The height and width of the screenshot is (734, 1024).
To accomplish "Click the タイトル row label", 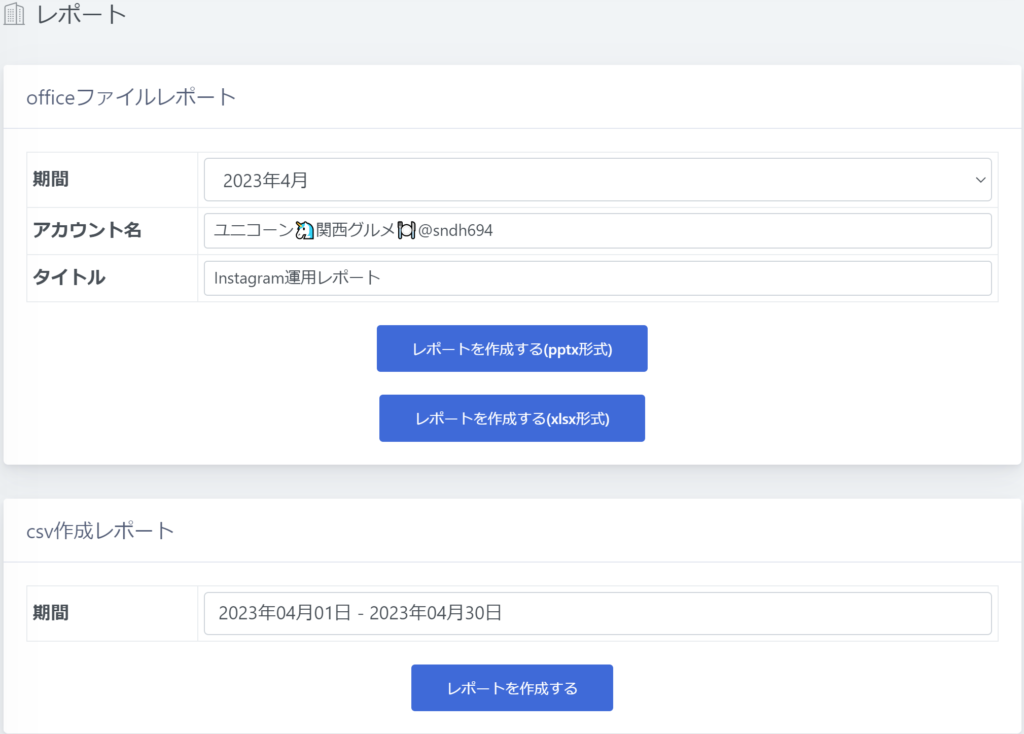I will pyautogui.click(x=69, y=278).
